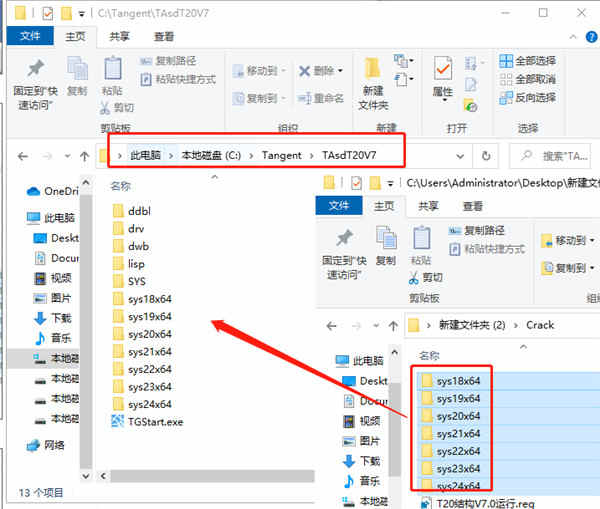
Task: Click the horizontal scrollbar in the Tangent window
Action: [x=212, y=476]
